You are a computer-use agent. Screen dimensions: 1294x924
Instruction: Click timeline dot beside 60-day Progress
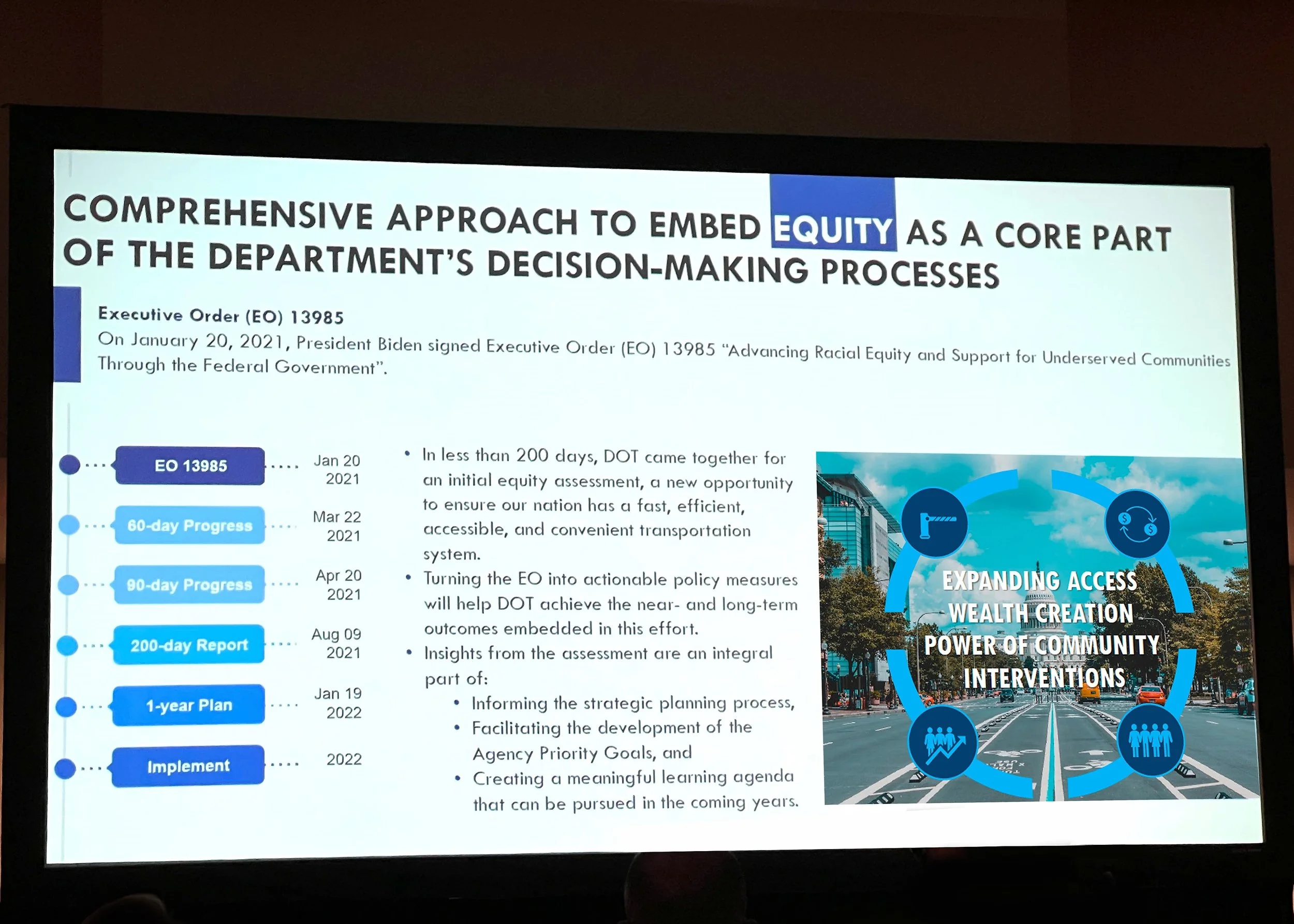(x=69, y=524)
